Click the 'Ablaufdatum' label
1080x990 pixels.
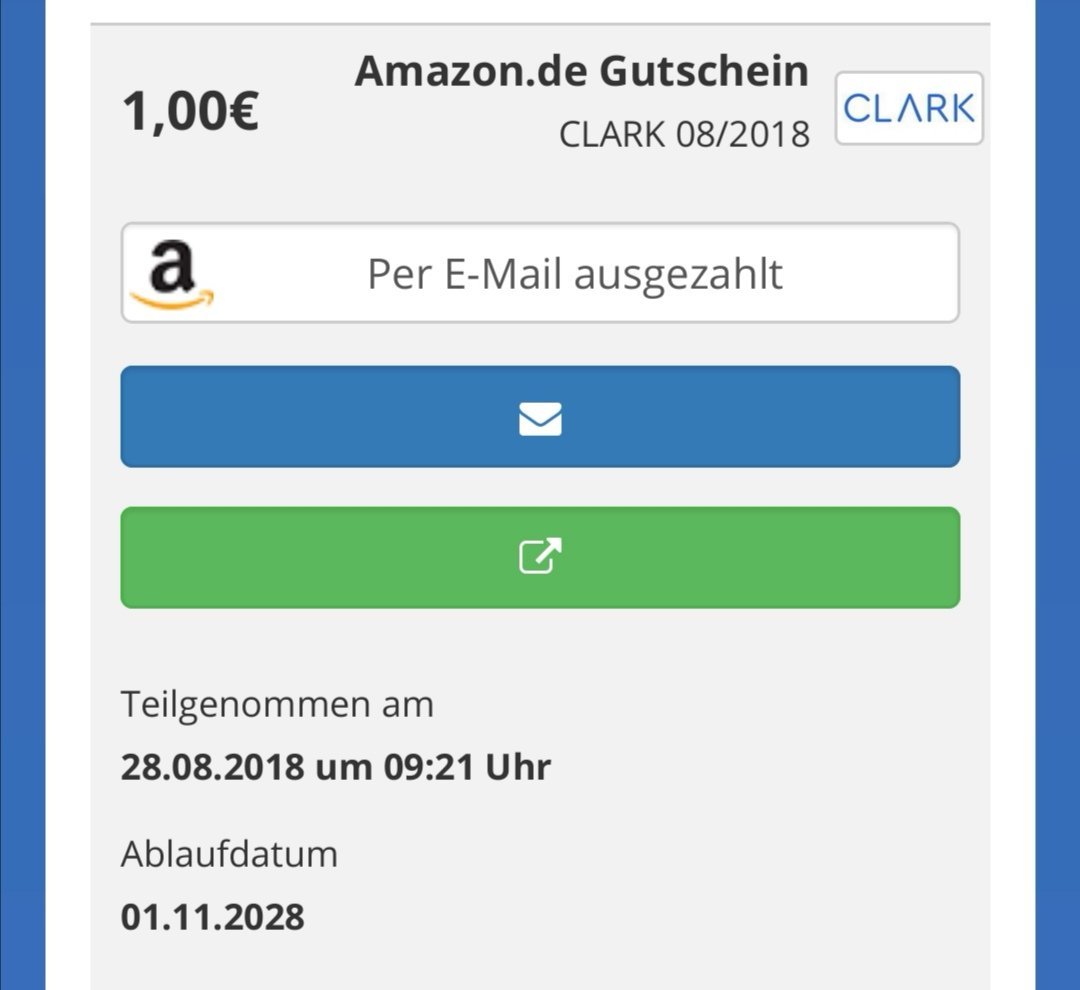(229, 854)
